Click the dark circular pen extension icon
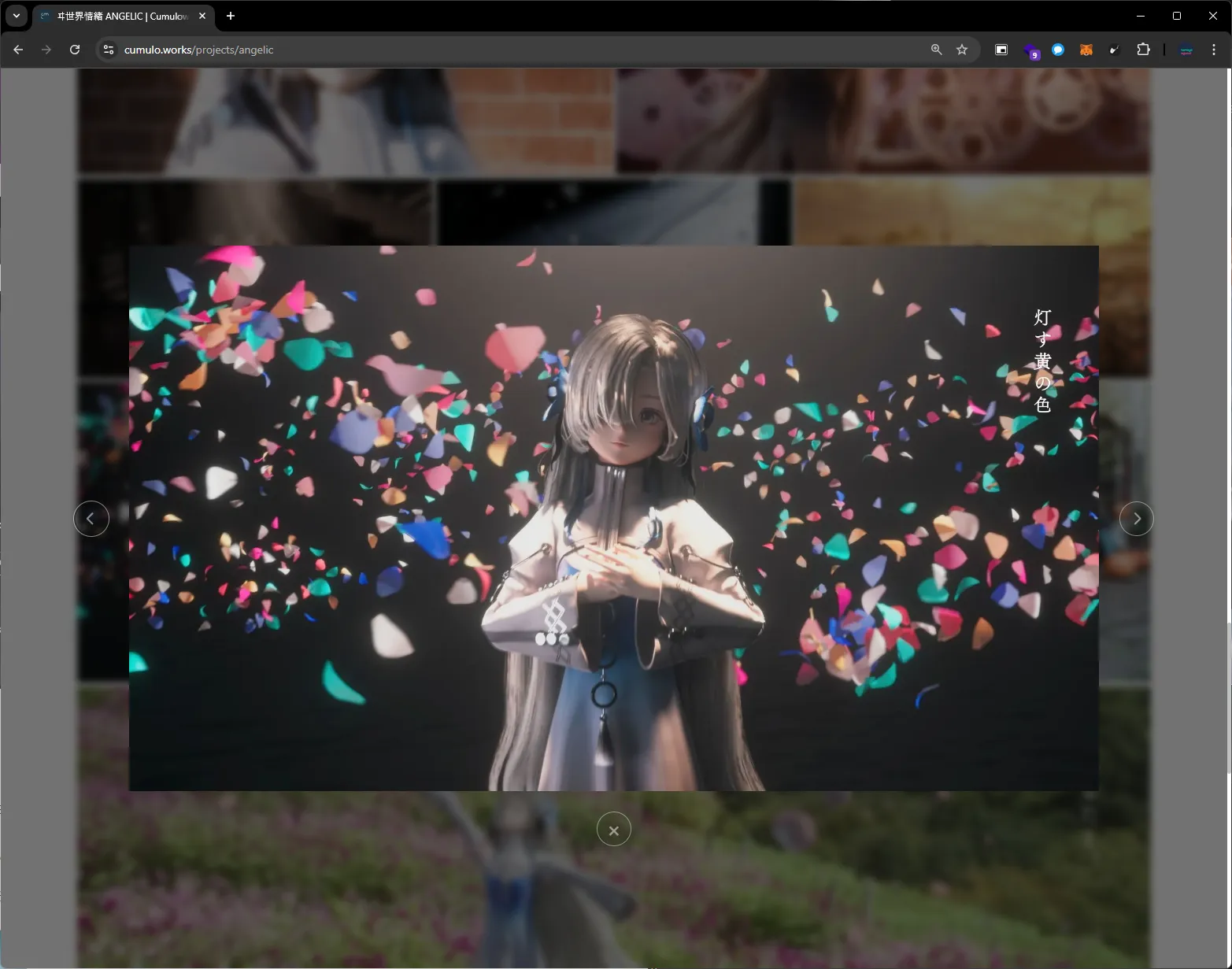Image resolution: width=1232 pixels, height=969 pixels. click(1114, 50)
